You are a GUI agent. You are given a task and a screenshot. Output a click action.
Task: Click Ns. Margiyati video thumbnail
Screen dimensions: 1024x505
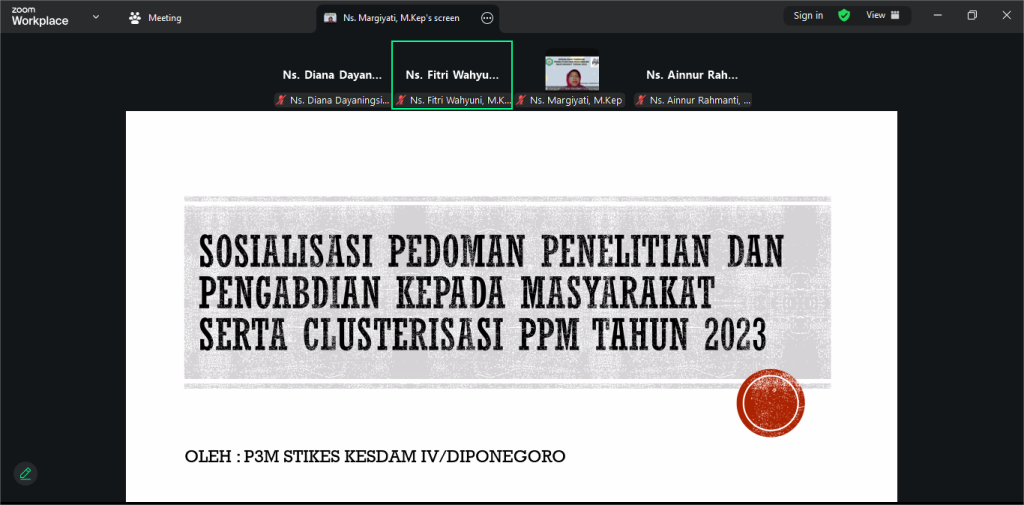coord(572,72)
